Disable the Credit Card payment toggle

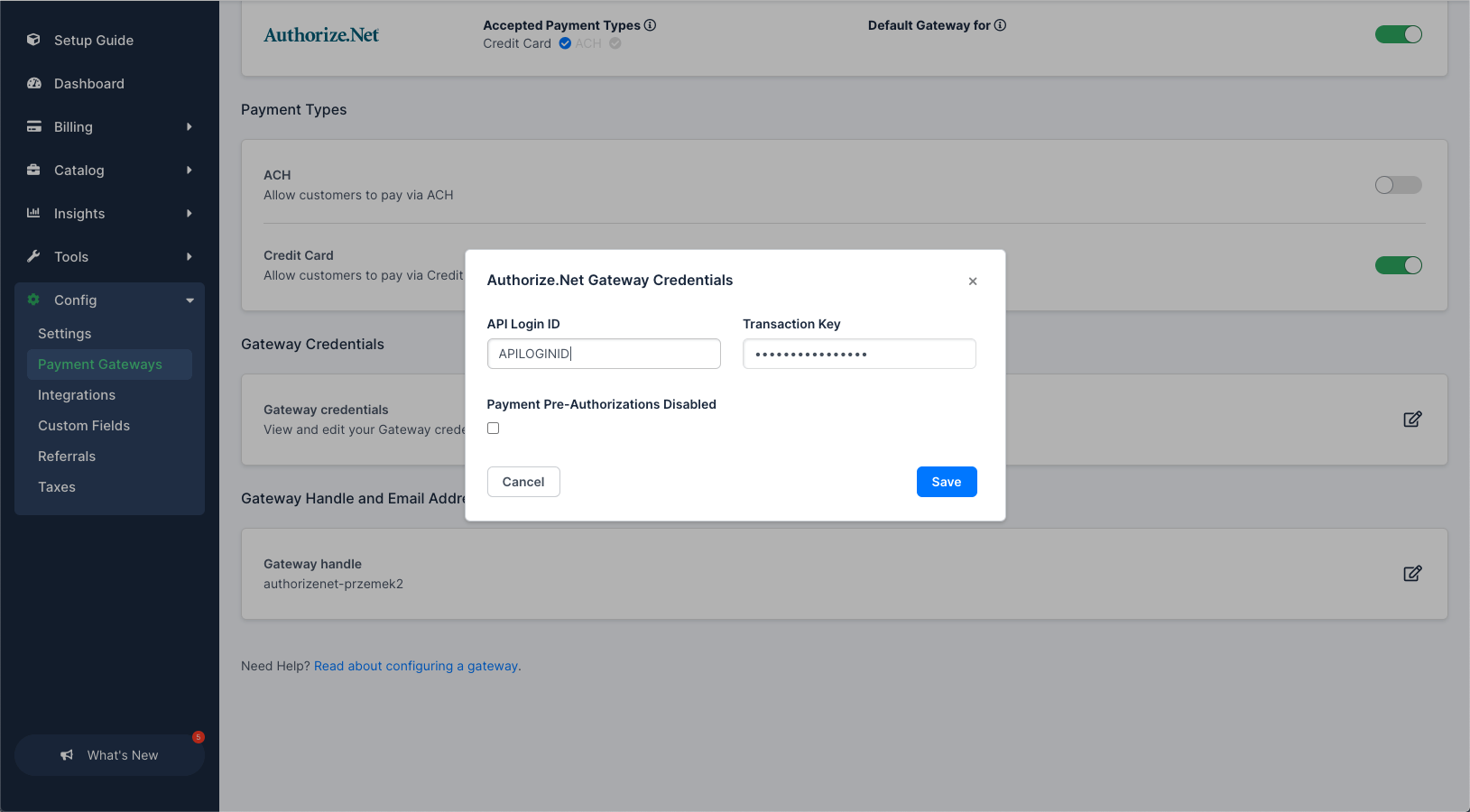1399,265
